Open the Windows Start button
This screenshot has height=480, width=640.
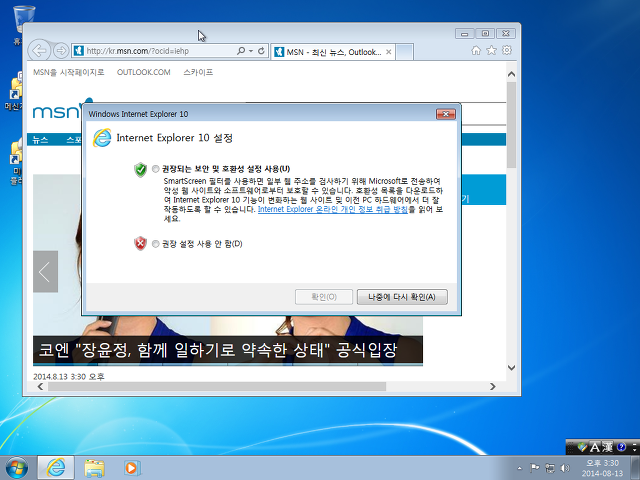(17, 468)
